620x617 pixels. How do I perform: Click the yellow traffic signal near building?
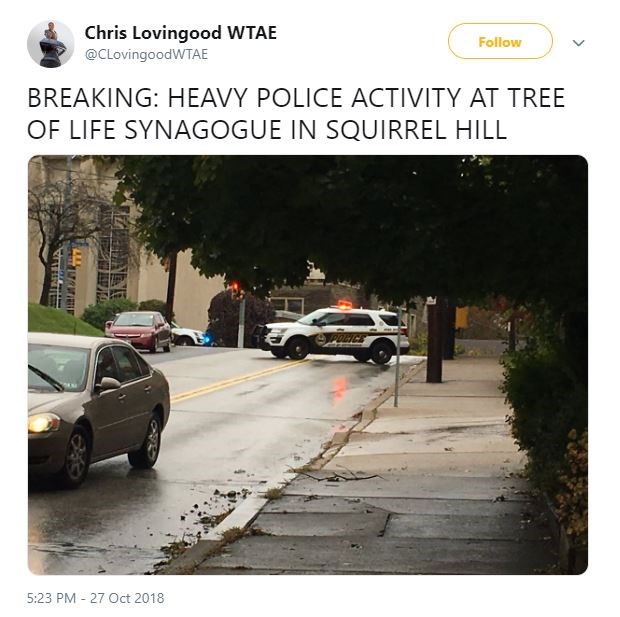[x=76, y=257]
